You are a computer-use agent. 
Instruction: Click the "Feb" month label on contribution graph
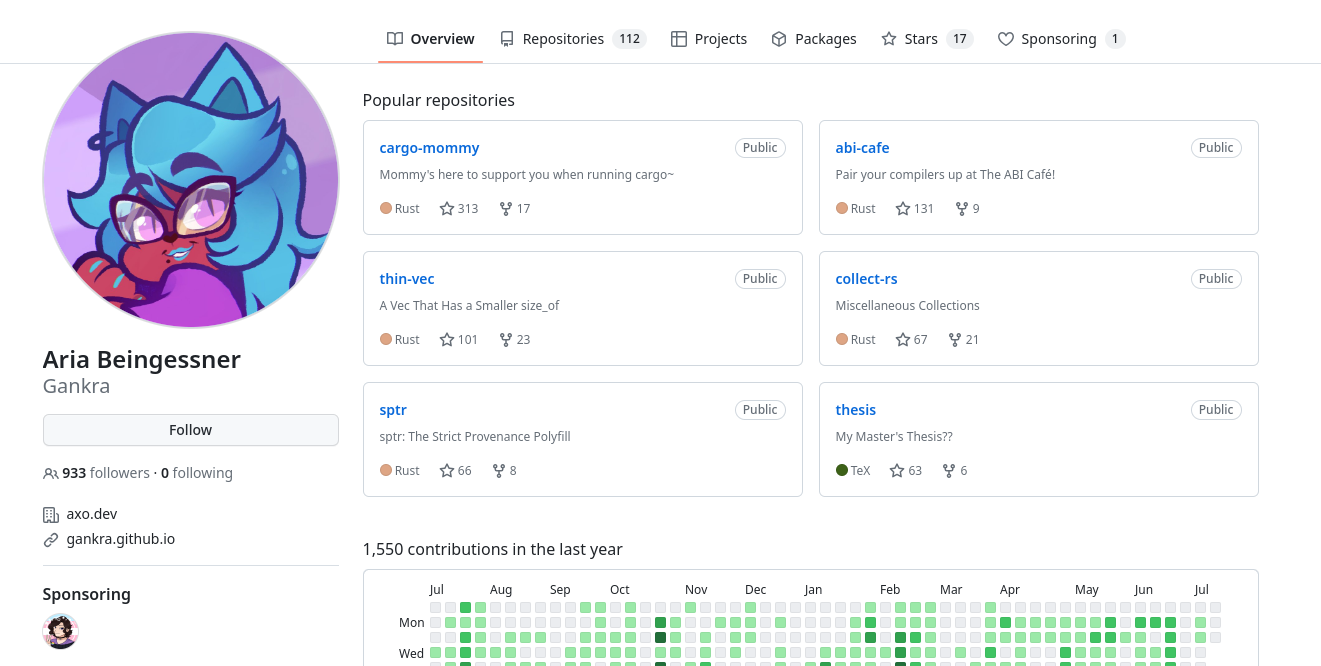point(890,590)
